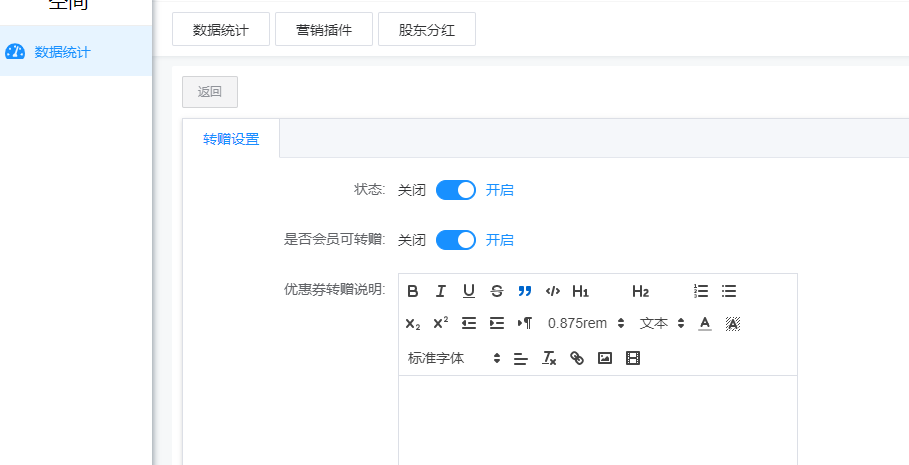
Task: Toggle the ordered list button
Action: click(701, 291)
